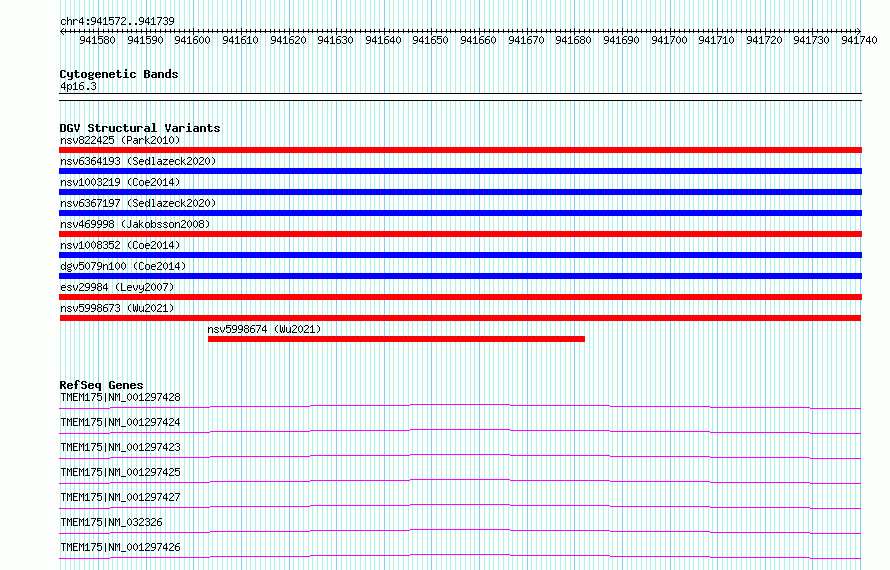890x570 pixels.
Task: Open transcript TMEM175|NM_001297425
Action: click(x=120, y=472)
